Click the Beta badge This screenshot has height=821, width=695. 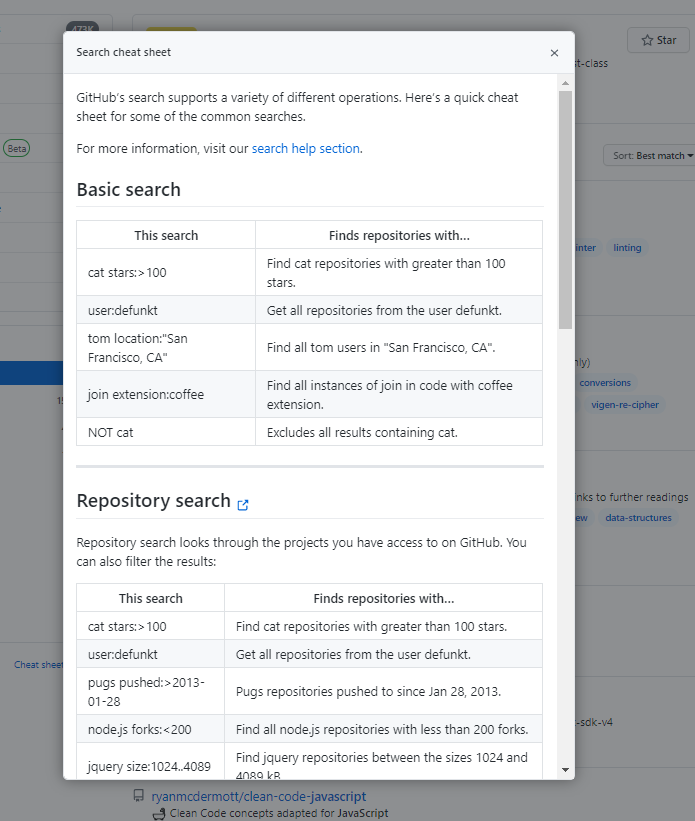coord(16,148)
